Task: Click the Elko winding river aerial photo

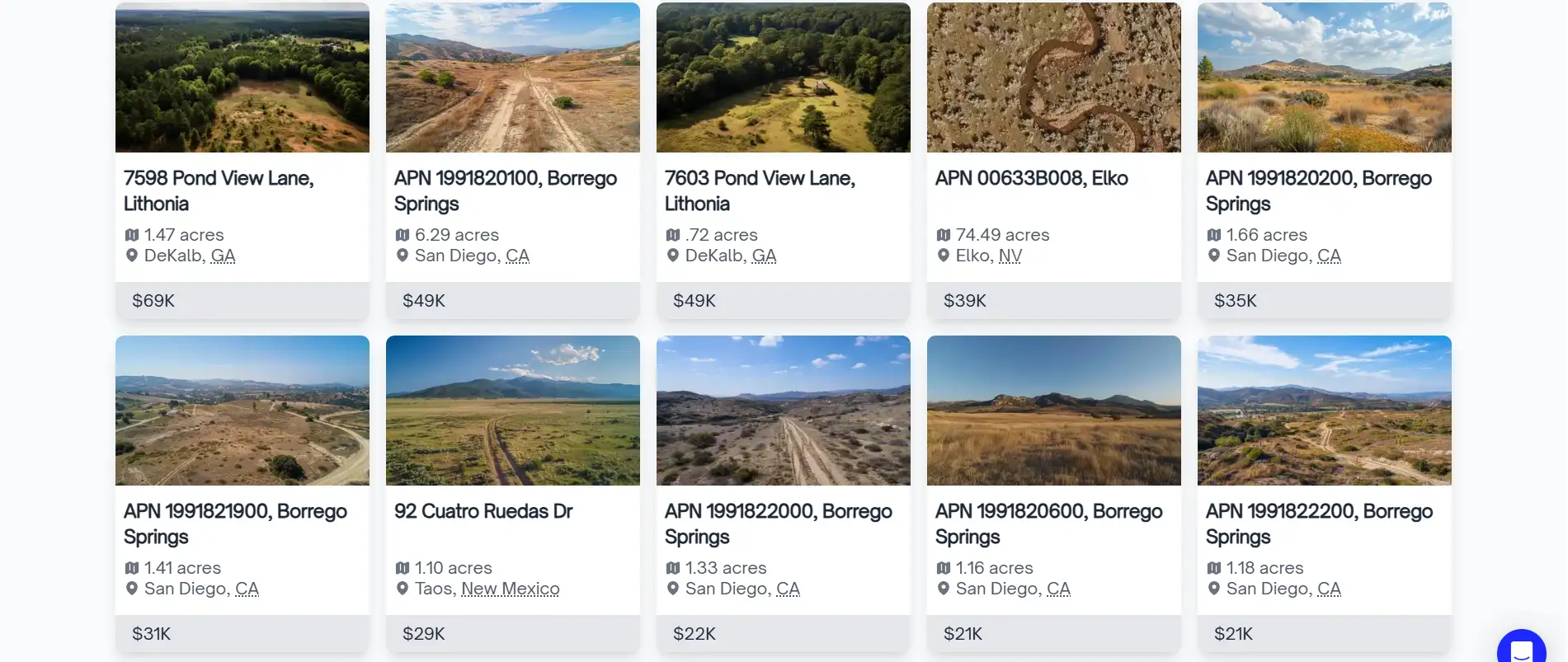Action: [x=1053, y=77]
